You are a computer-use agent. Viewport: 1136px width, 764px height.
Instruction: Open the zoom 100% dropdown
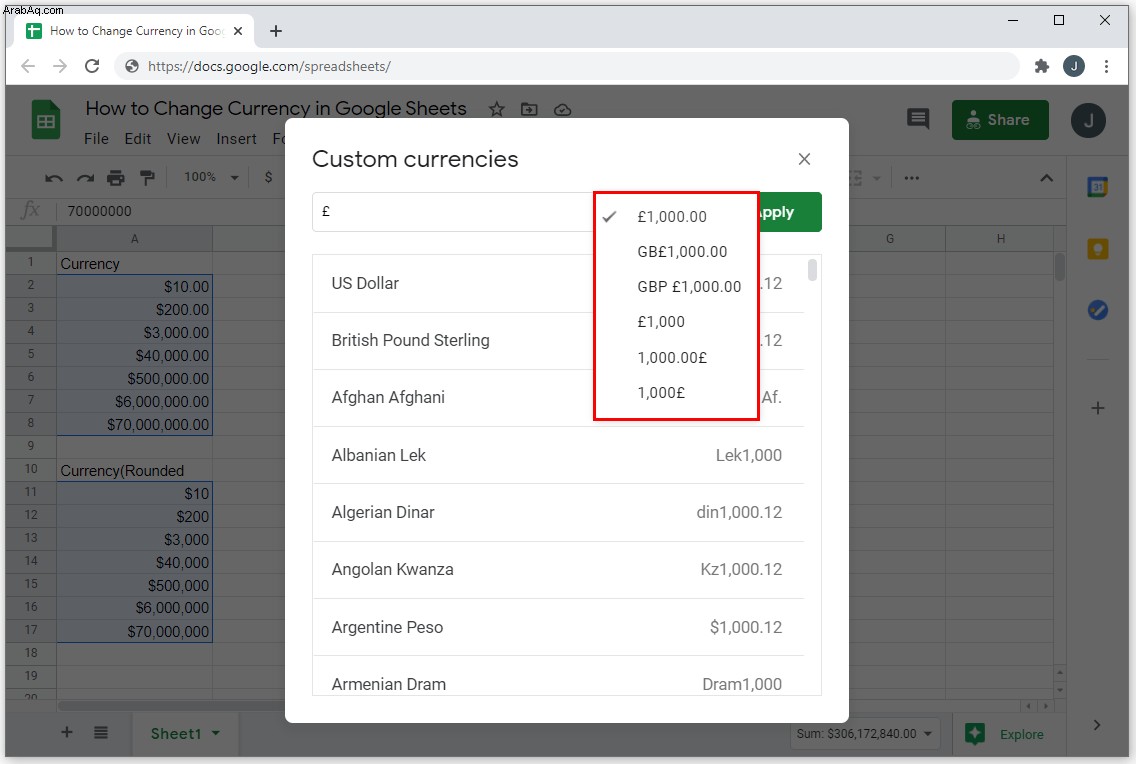tap(211, 177)
